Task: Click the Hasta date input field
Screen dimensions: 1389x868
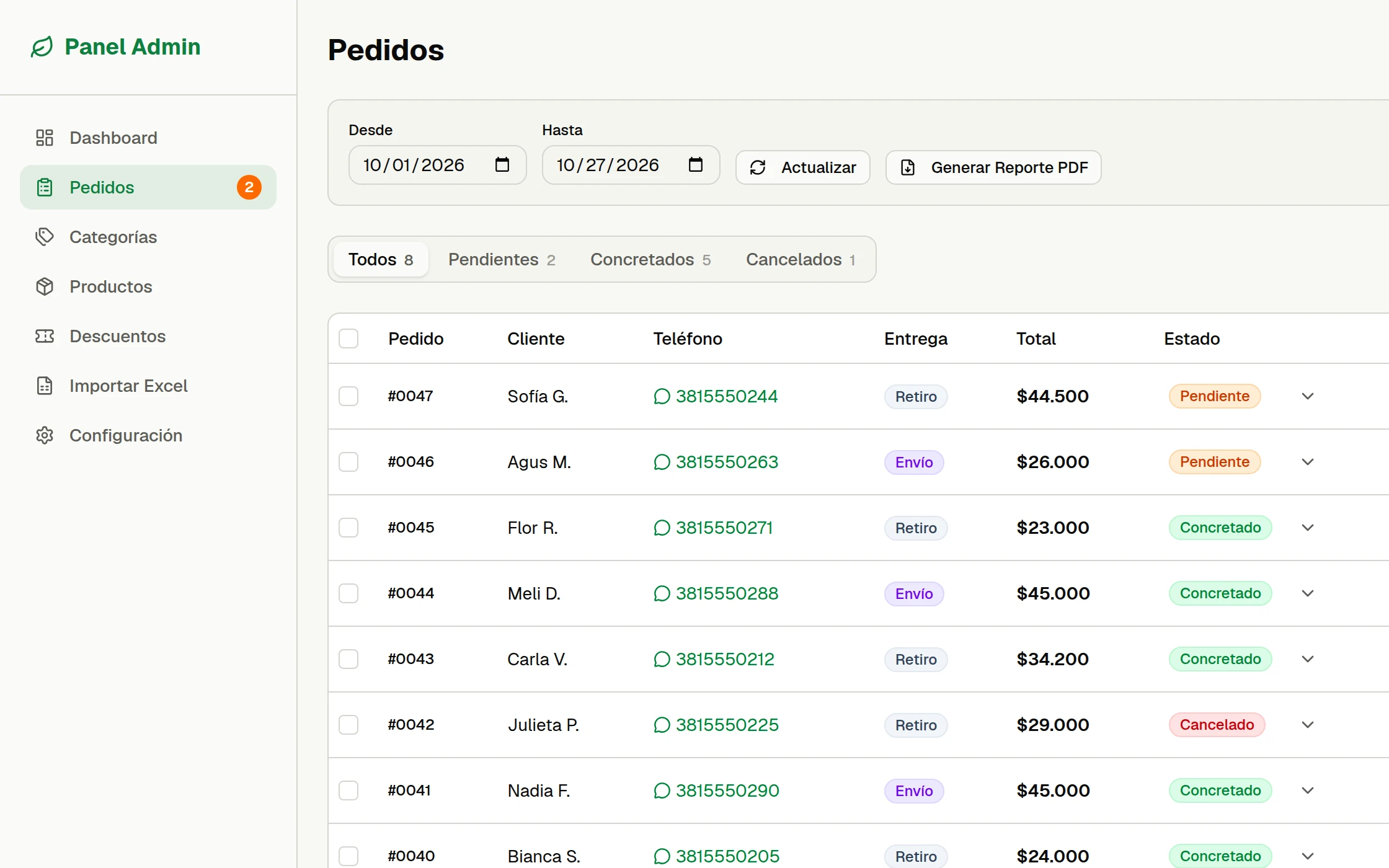Action: pyautogui.click(x=631, y=165)
